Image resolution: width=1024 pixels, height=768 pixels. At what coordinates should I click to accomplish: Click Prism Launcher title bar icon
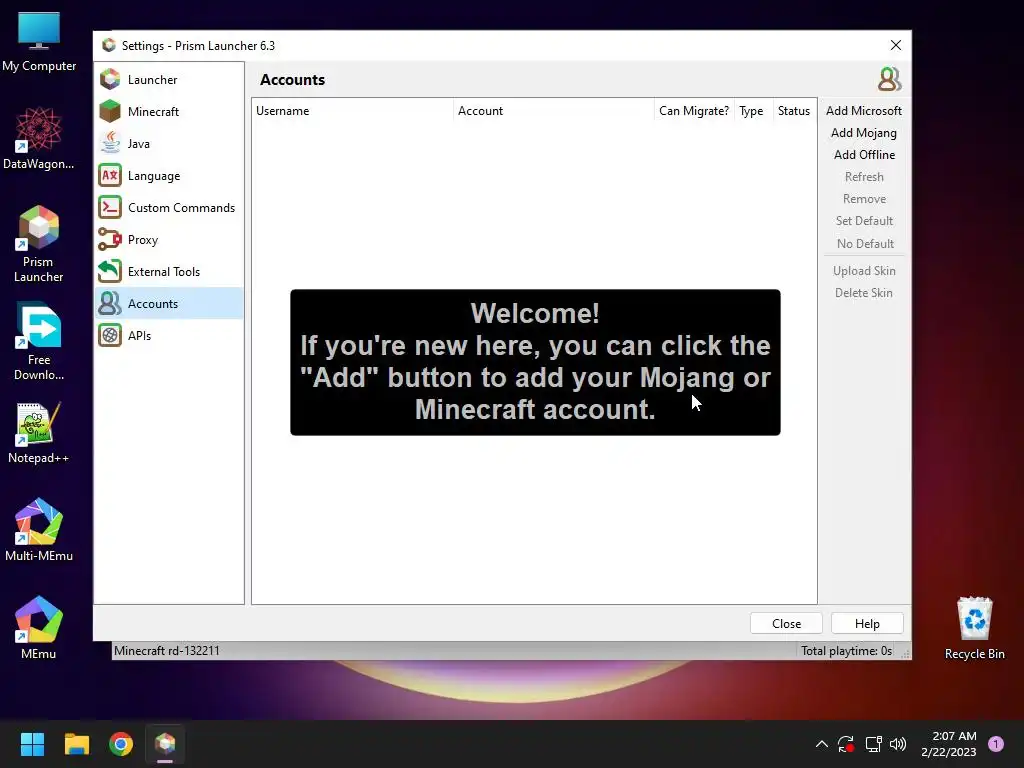109,45
